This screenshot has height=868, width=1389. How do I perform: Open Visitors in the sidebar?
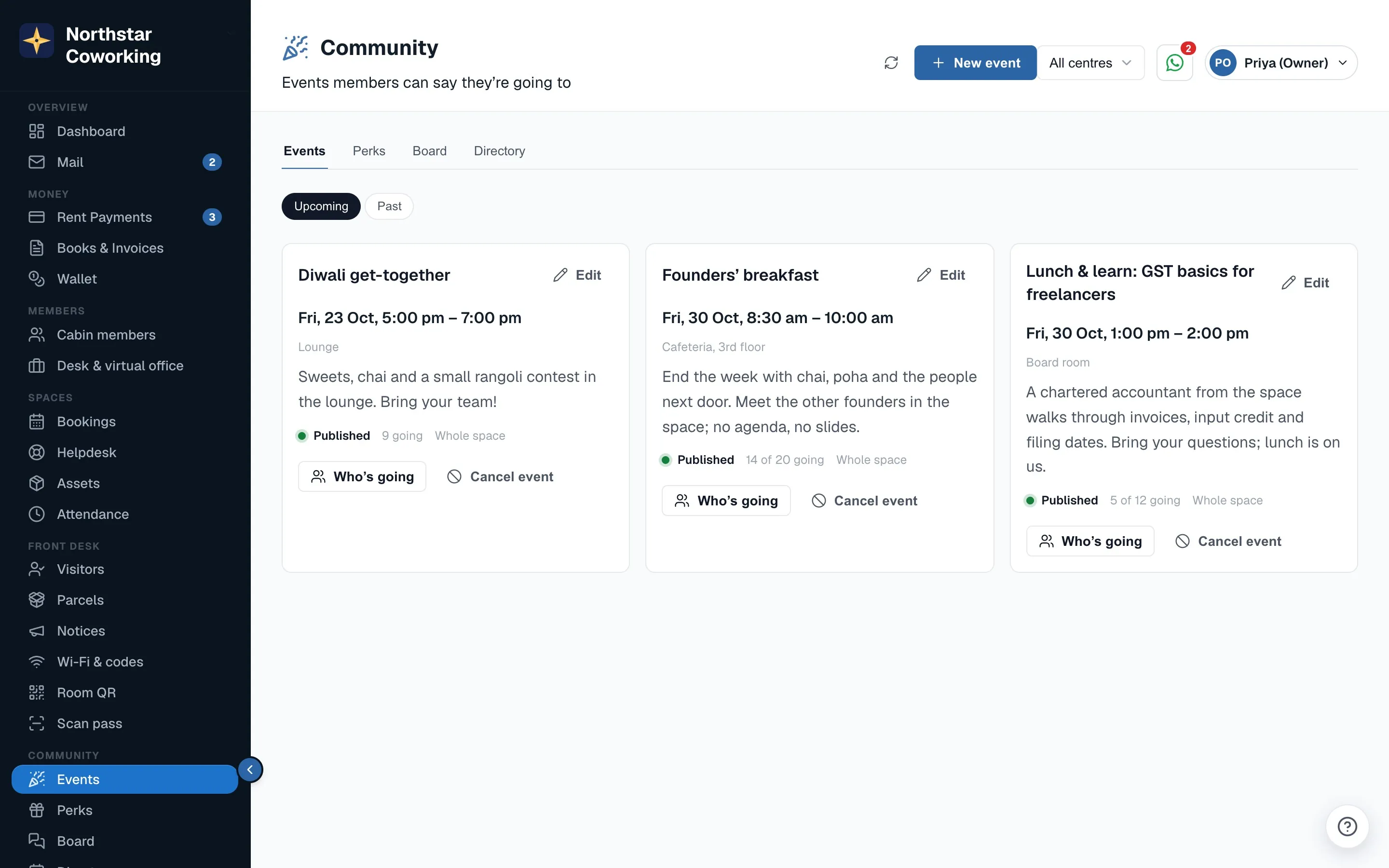point(125,569)
